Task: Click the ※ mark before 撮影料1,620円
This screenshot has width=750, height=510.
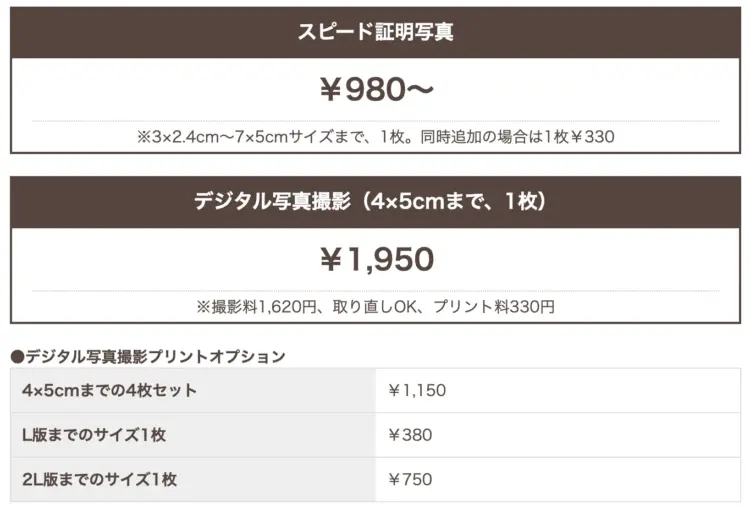Action: coord(201,307)
